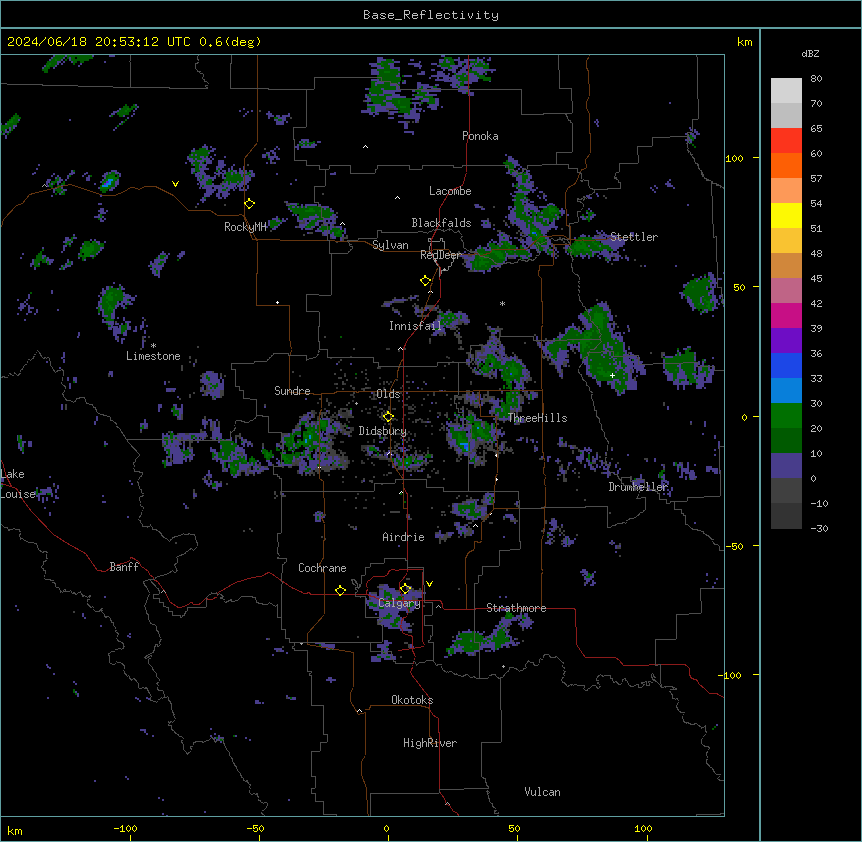
Task: Pick the light gray 70-80 dBZ swatch
Action: (786, 91)
